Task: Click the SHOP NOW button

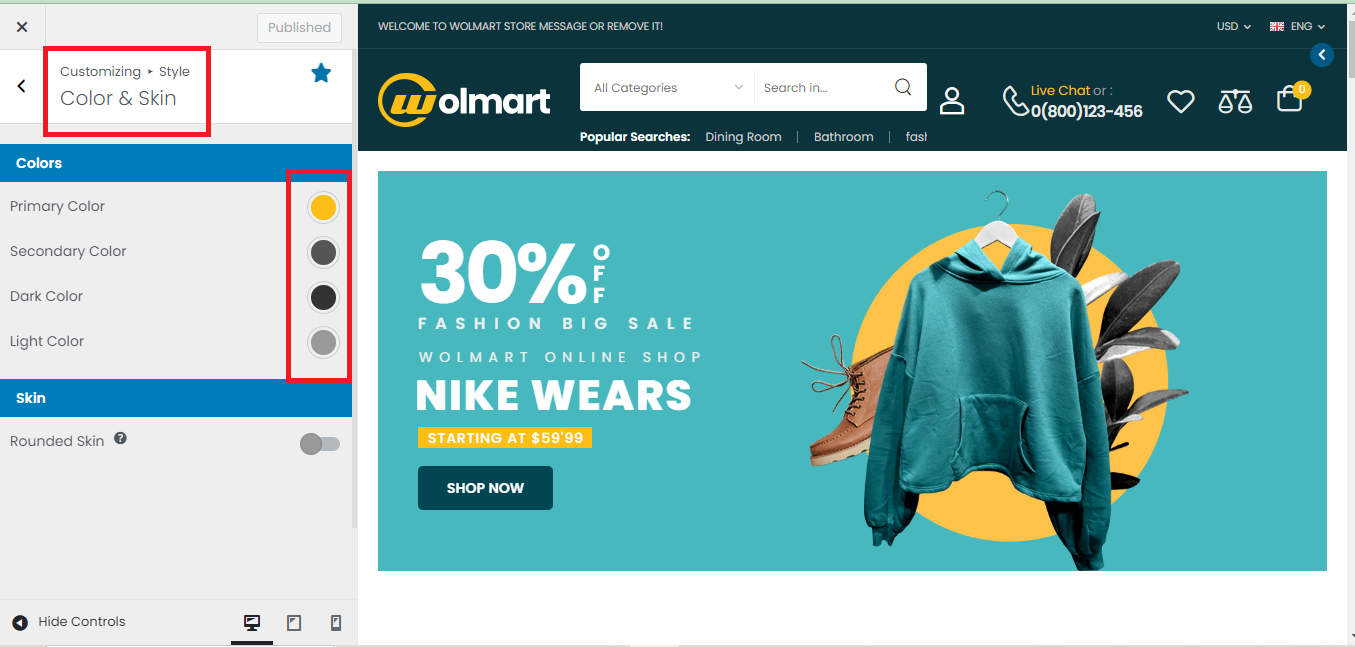Action: [x=485, y=488]
